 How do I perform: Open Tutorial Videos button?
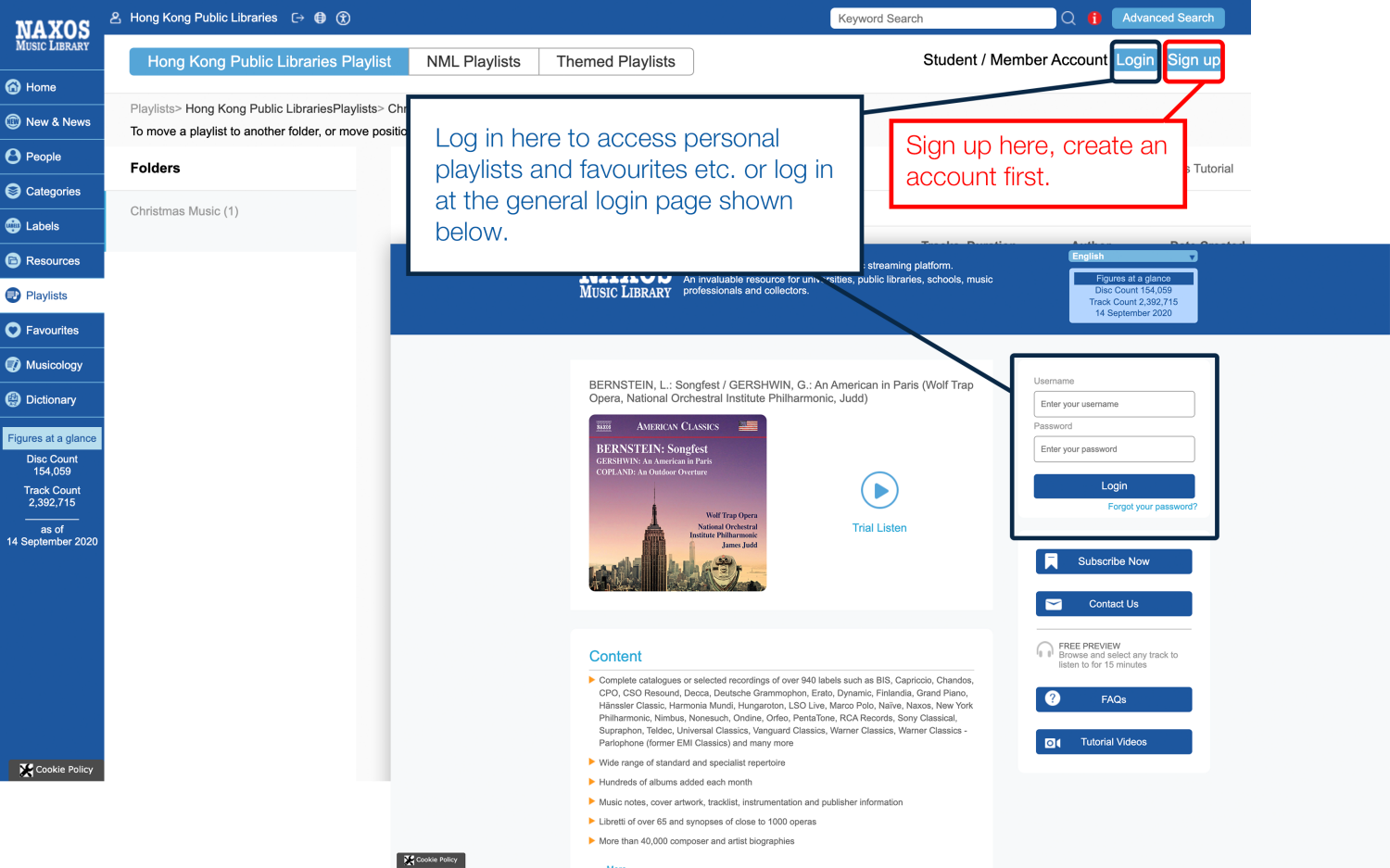point(1114,742)
